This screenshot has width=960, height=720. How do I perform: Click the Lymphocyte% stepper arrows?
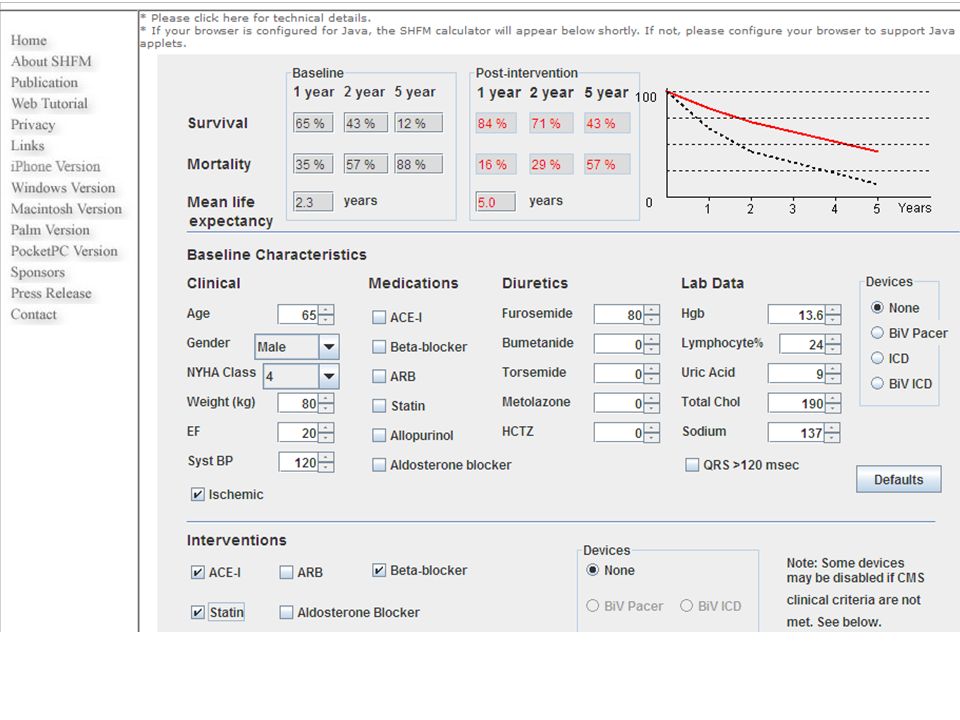833,344
